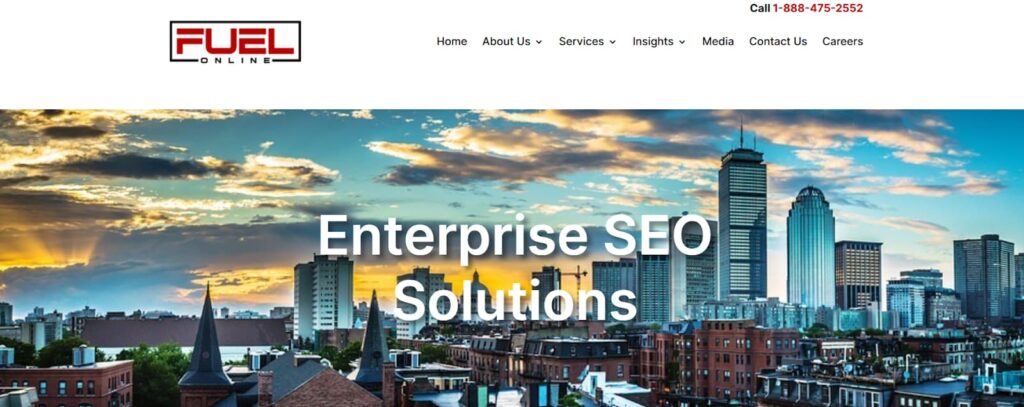Open the Contact Us link
Image resolution: width=1024 pixels, height=407 pixels.
tap(778, 41)
